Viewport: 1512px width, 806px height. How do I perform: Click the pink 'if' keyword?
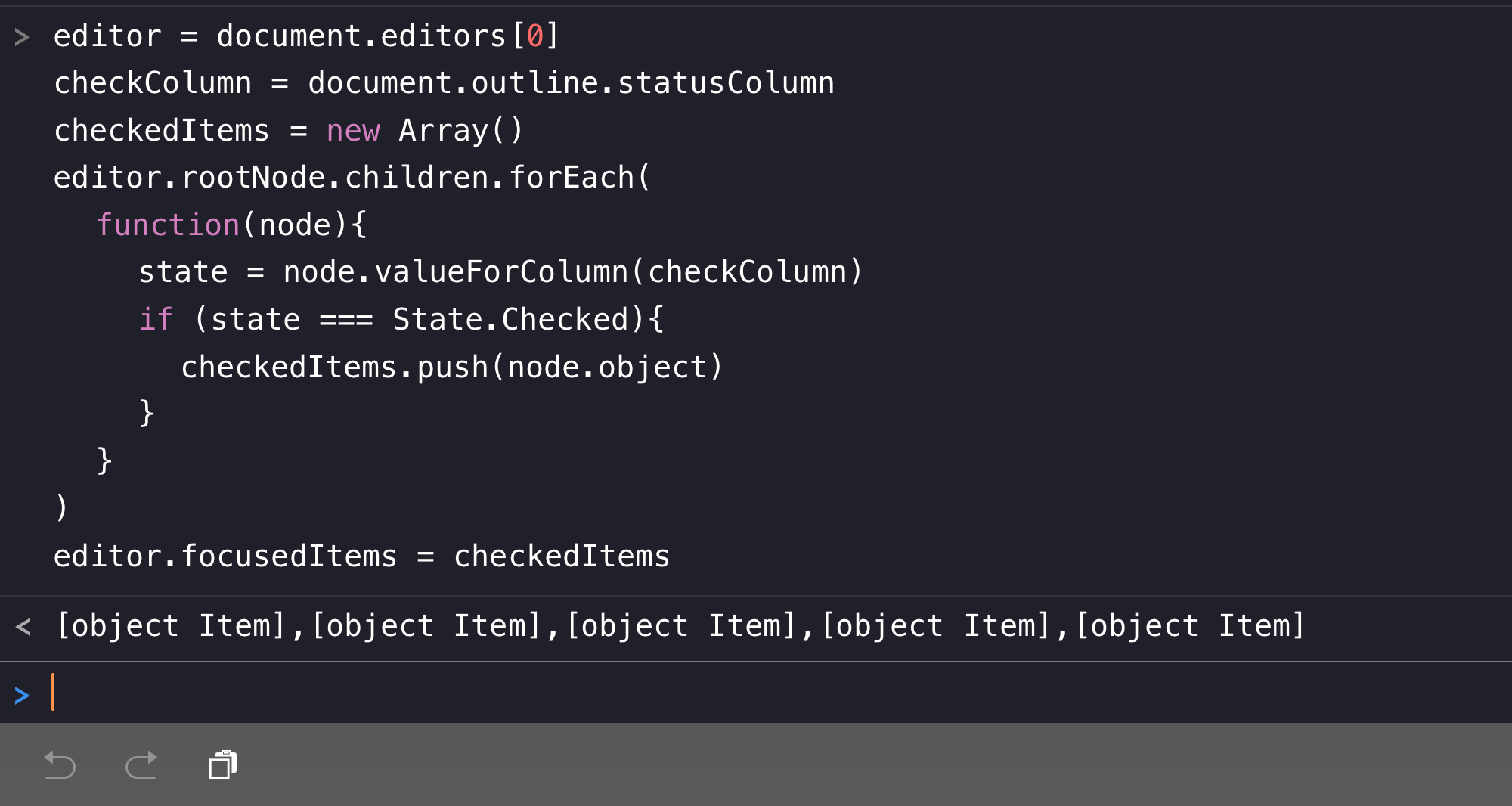pyautogui.click(x=156, y=320)
